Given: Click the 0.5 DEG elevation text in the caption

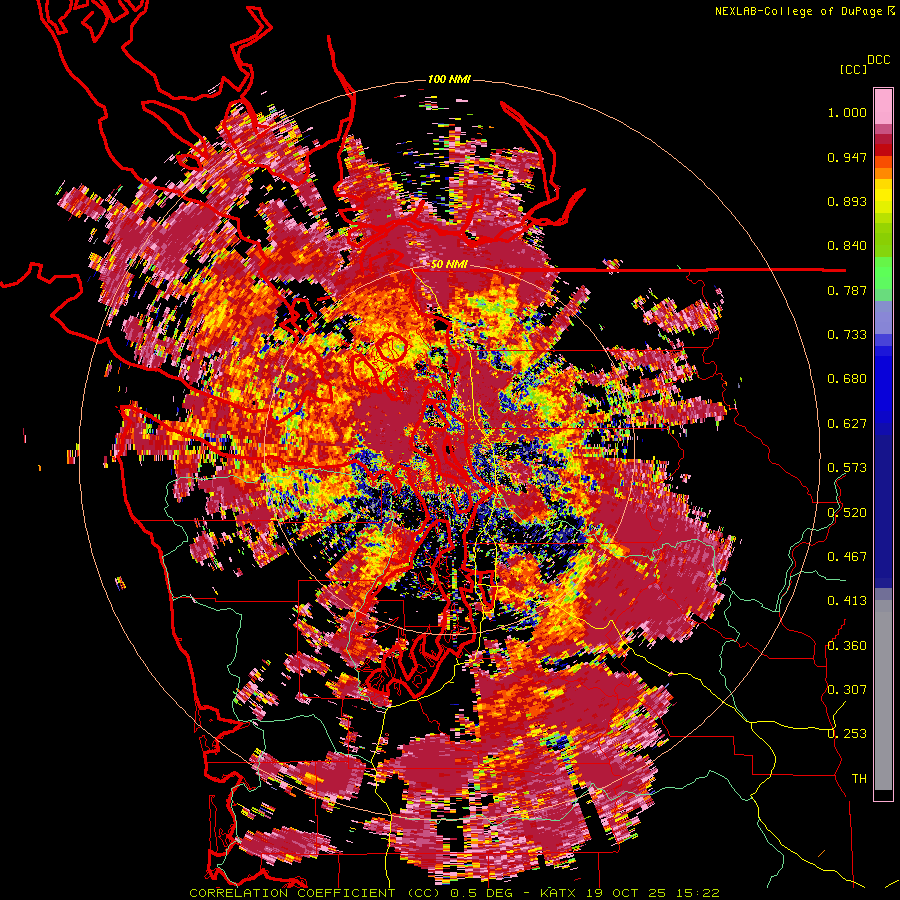Looking at the screenshot, I should (482, 893).
